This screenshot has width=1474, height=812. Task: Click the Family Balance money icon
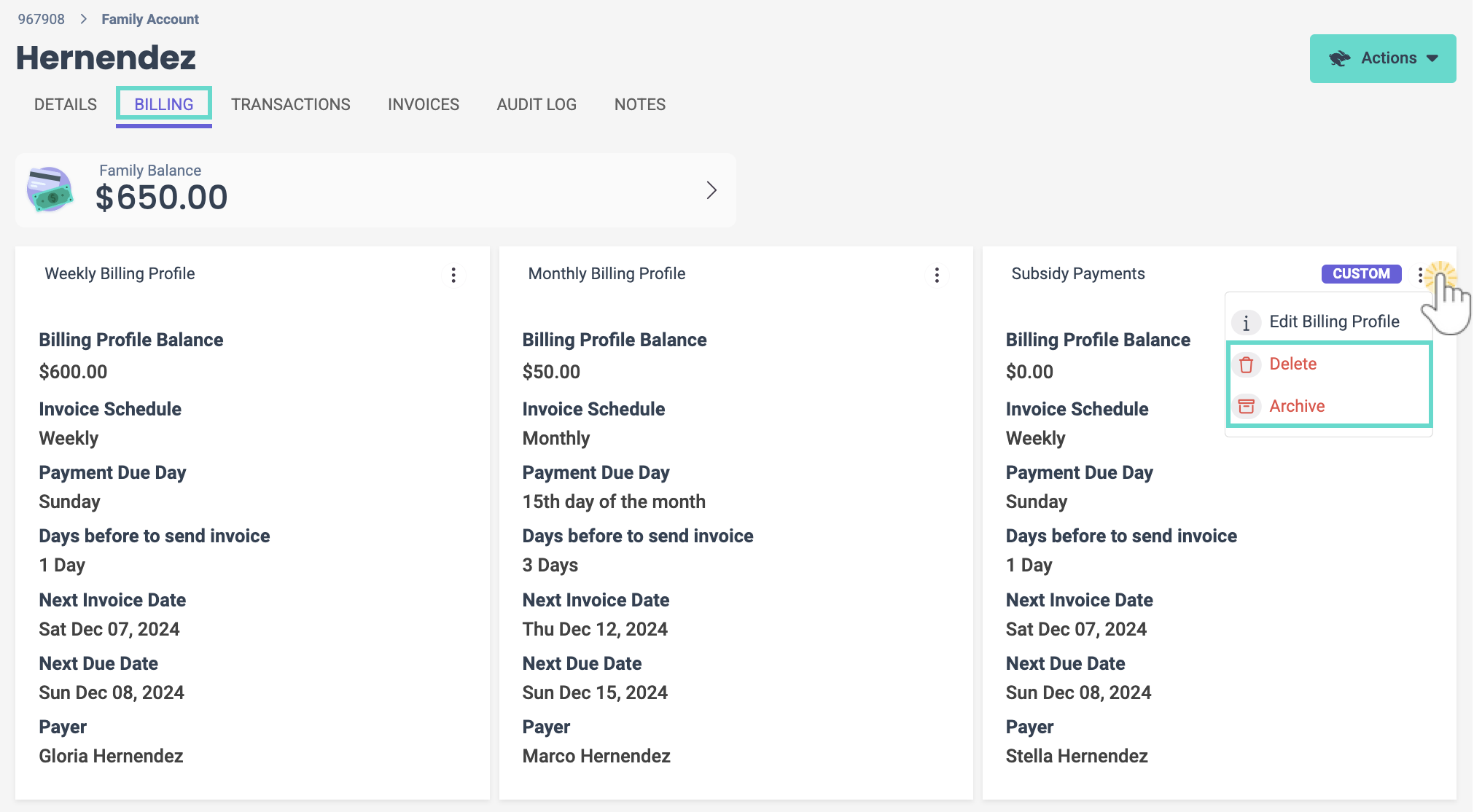(50, 190)
